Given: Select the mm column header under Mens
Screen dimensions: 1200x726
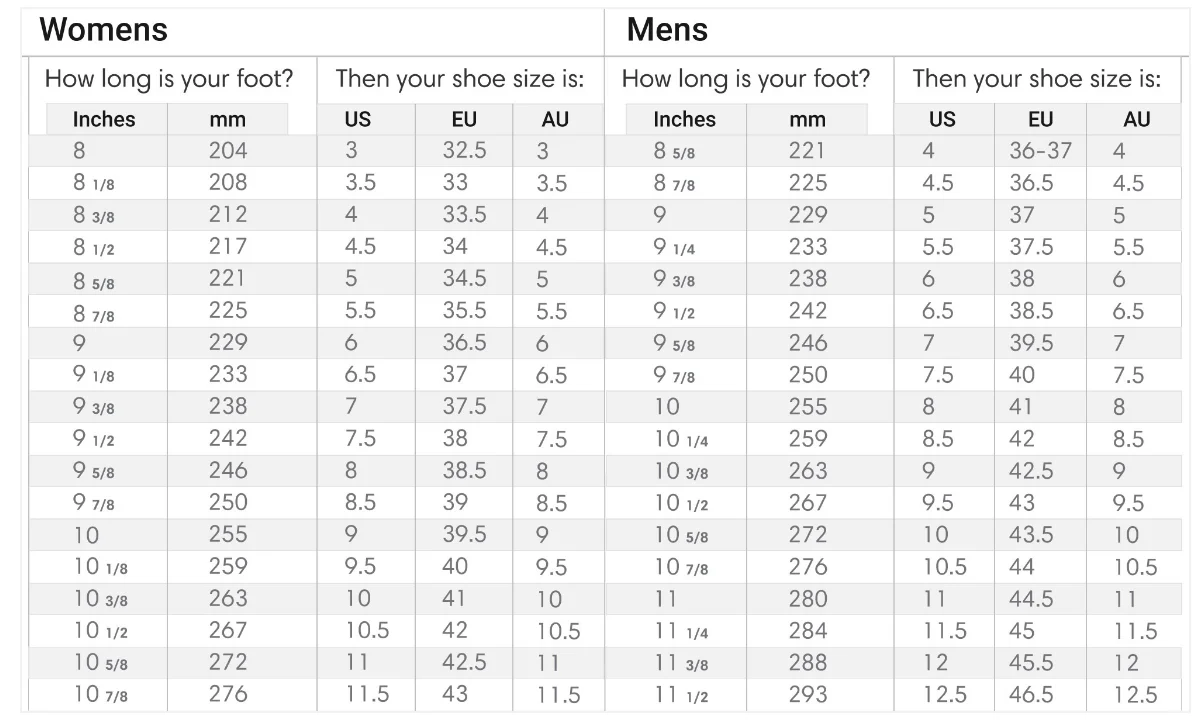Looking at the screenshot, I should click(807, 119).
